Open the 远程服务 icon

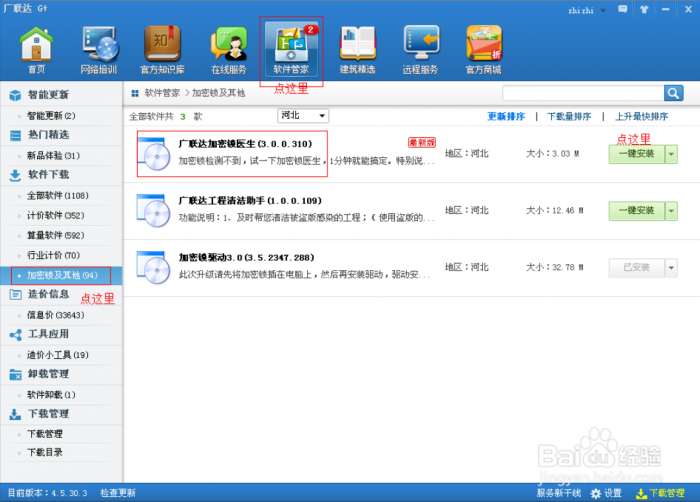pos(420,49)
